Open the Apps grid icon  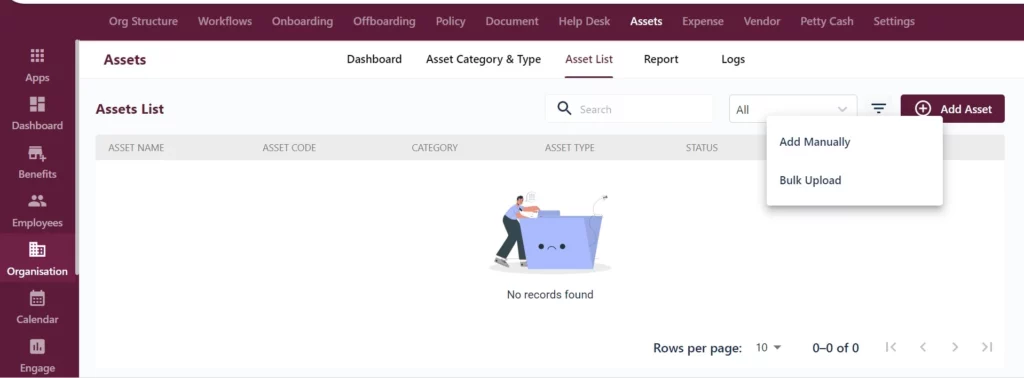click(37, 56)
